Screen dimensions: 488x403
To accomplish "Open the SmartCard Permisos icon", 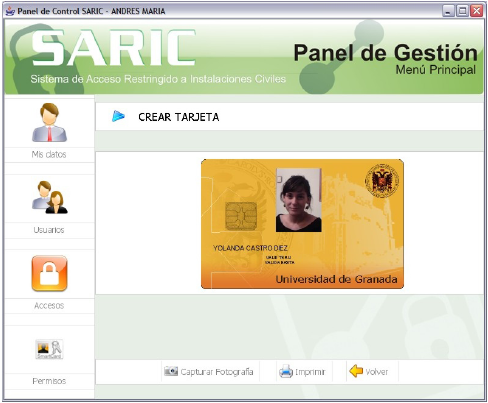I will click(x=49, y=349).
